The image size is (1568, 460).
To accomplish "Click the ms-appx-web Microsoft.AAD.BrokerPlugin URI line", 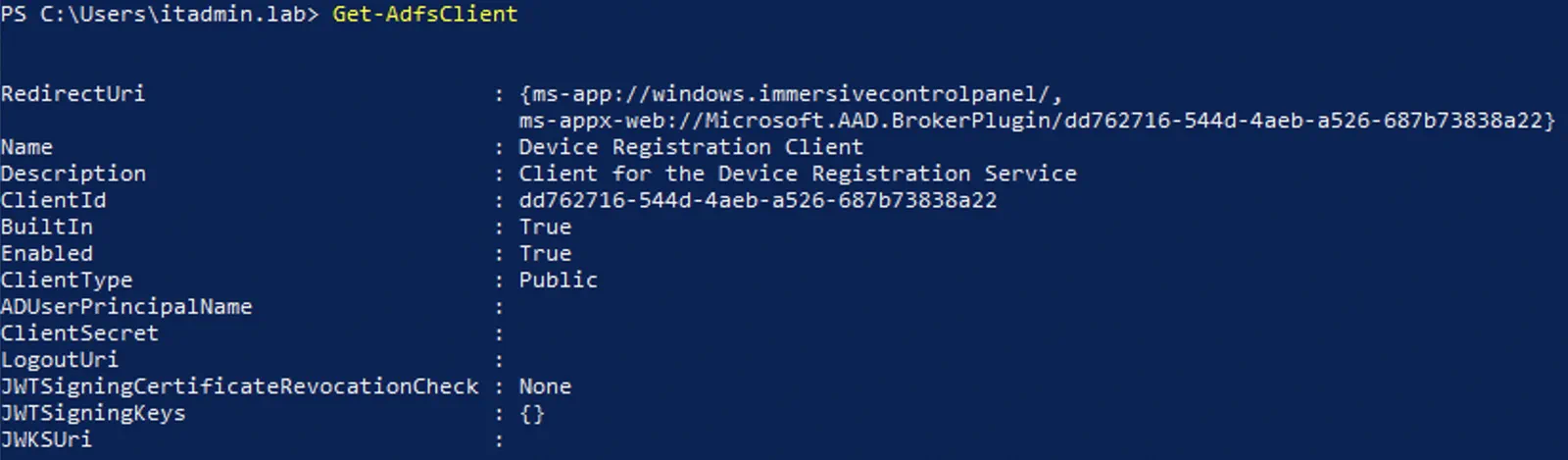I will (1037, 121).
